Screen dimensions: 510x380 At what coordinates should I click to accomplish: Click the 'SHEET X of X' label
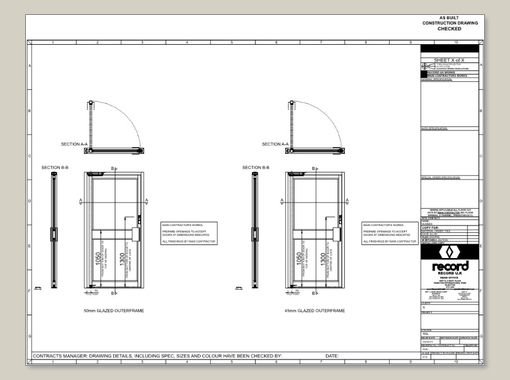(449, 60)
